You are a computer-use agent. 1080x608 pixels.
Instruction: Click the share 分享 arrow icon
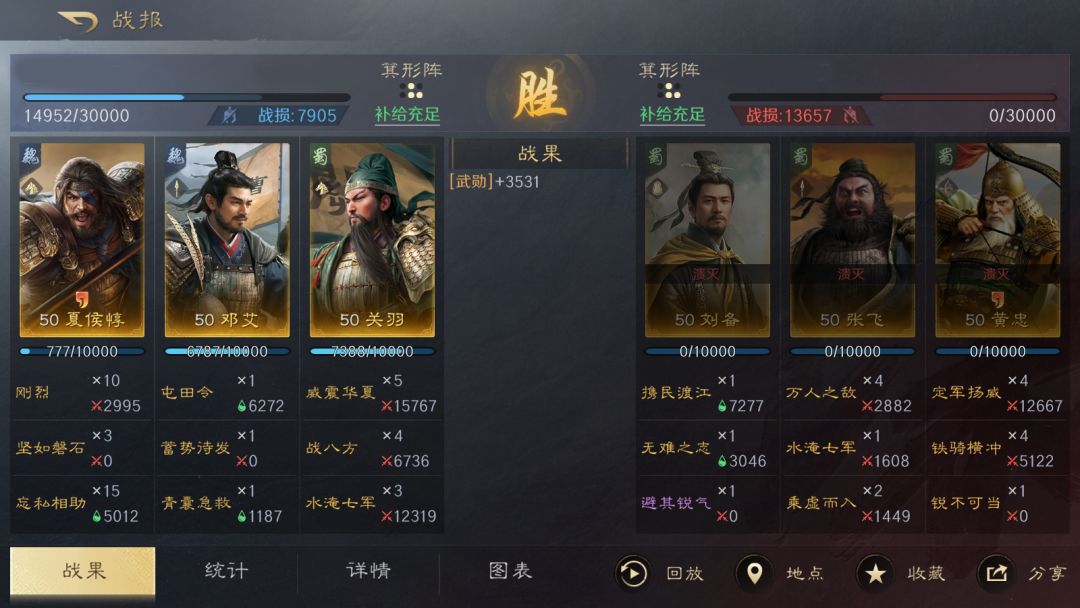click(x=996, y=573)
